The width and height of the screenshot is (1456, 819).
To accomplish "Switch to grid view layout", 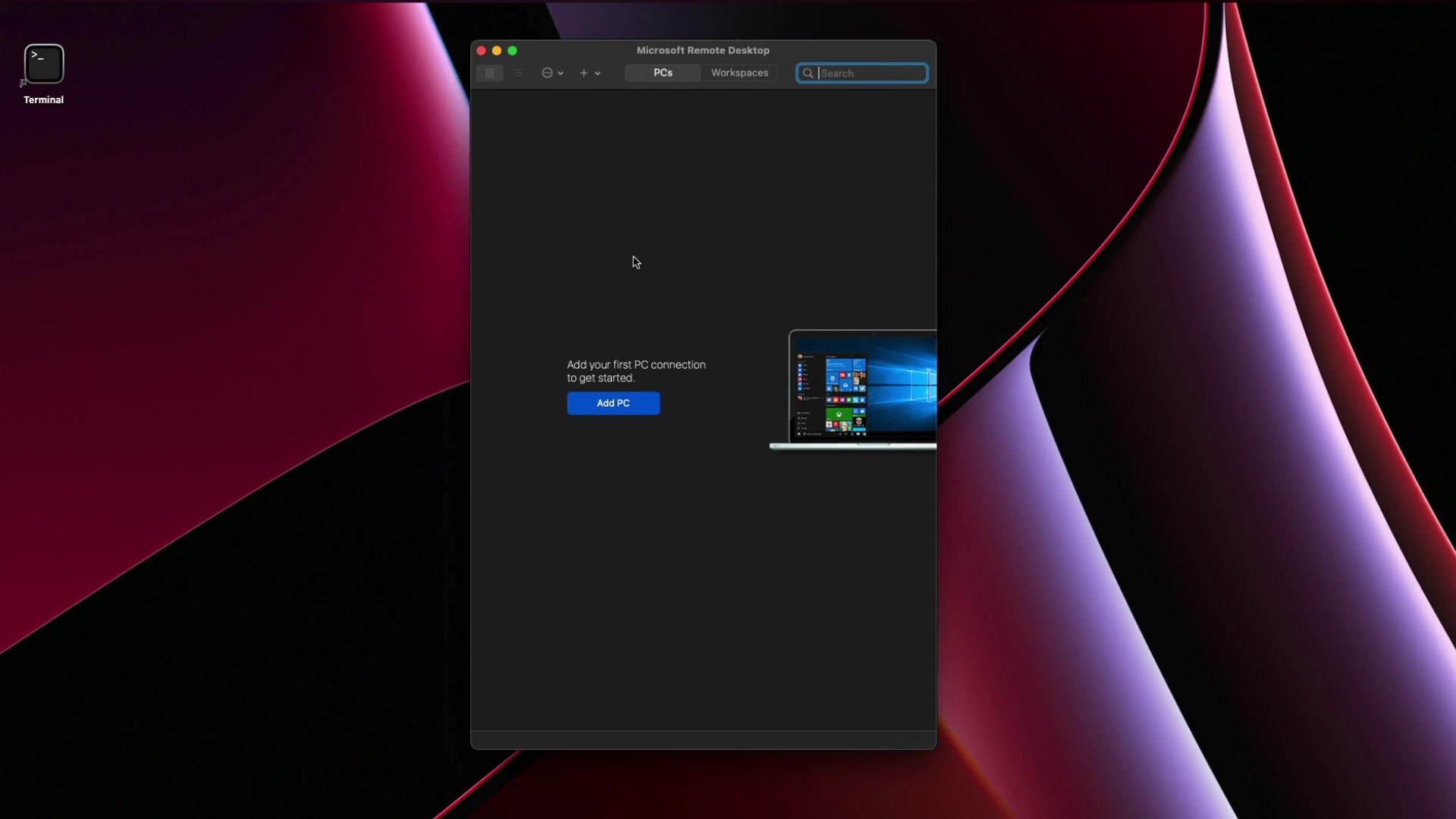I will click(x=490, y=74).
